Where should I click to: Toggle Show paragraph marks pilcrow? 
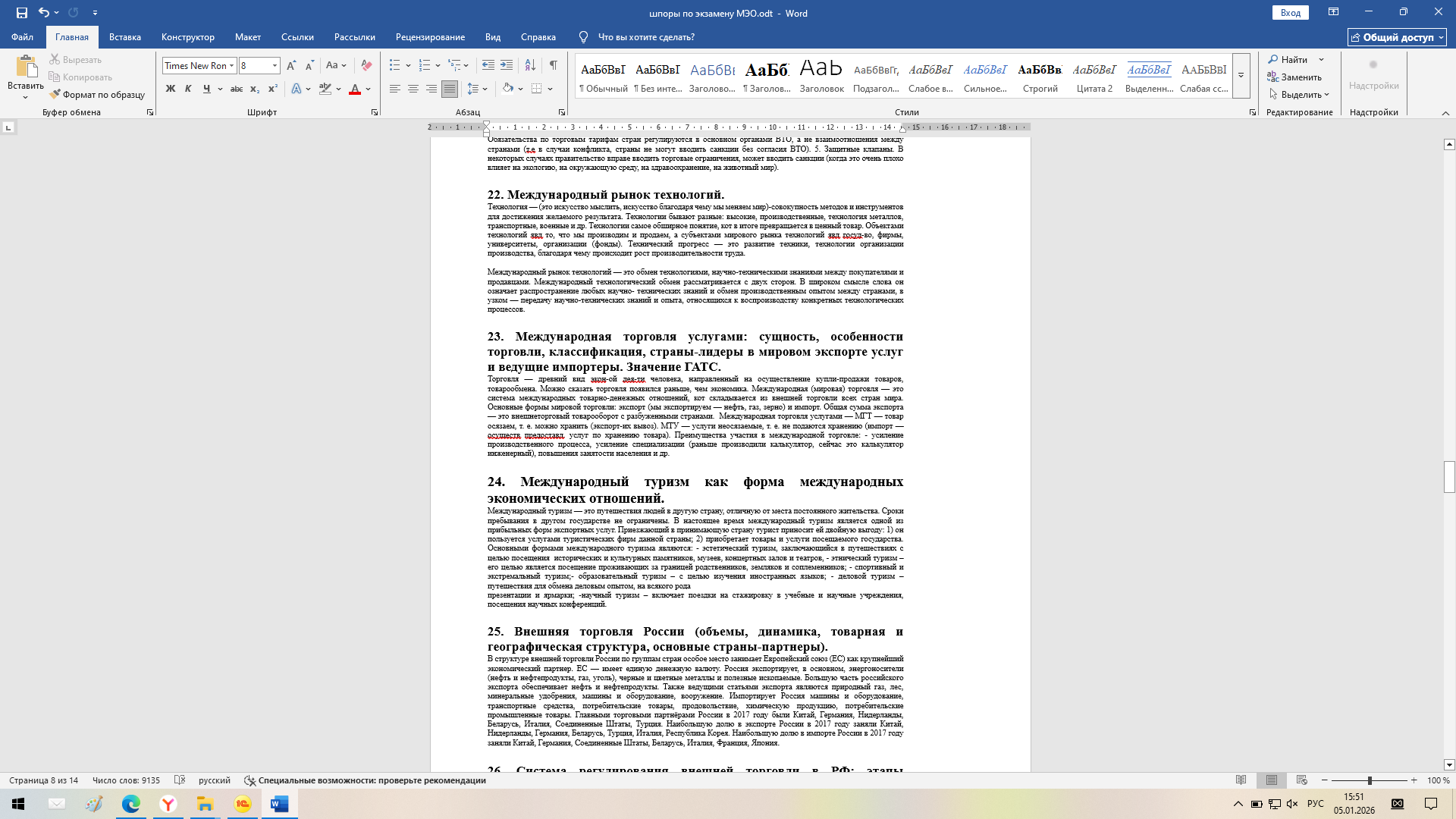coord(553,65)
